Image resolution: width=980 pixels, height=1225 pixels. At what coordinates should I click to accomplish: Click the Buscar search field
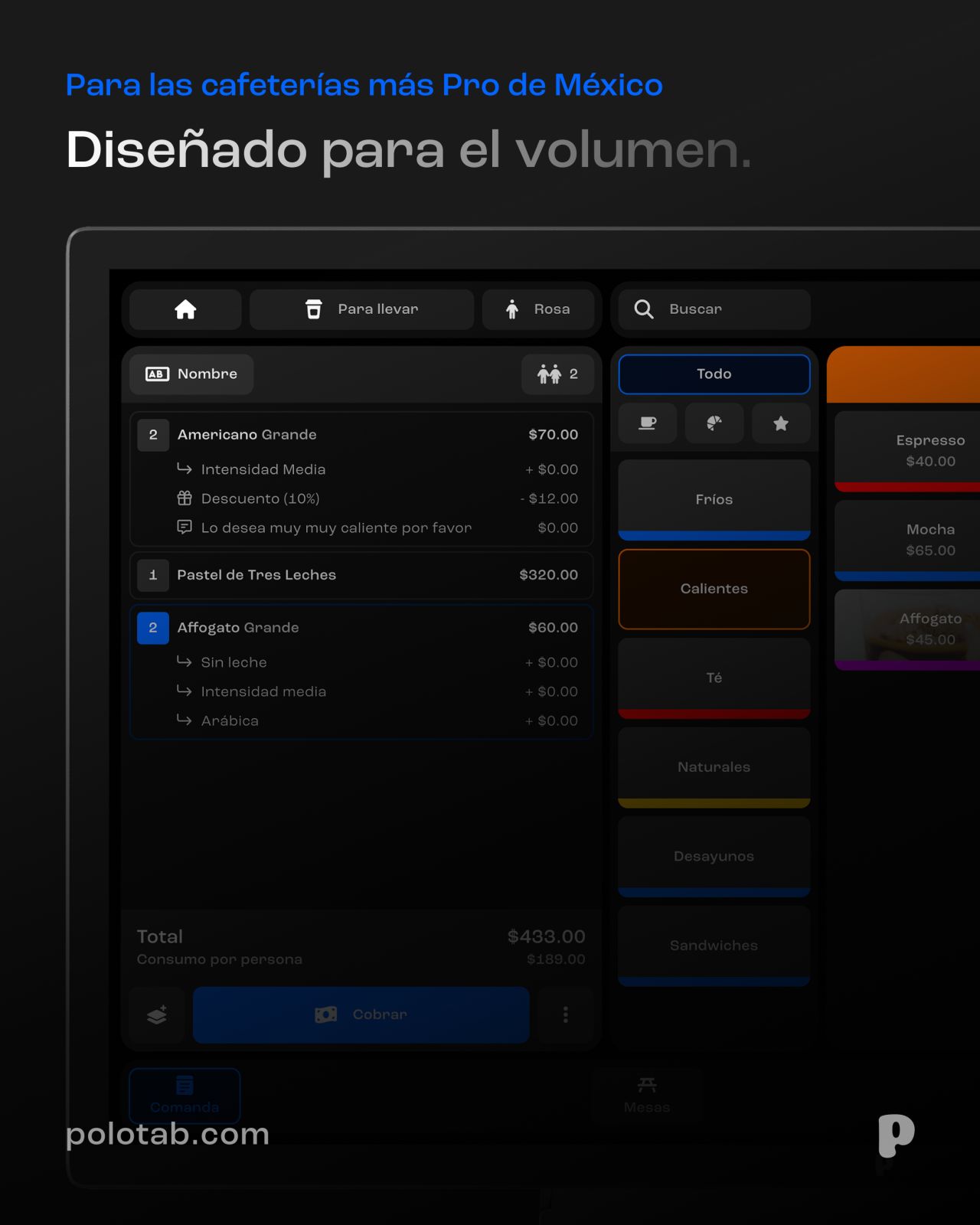coord(714,309)
